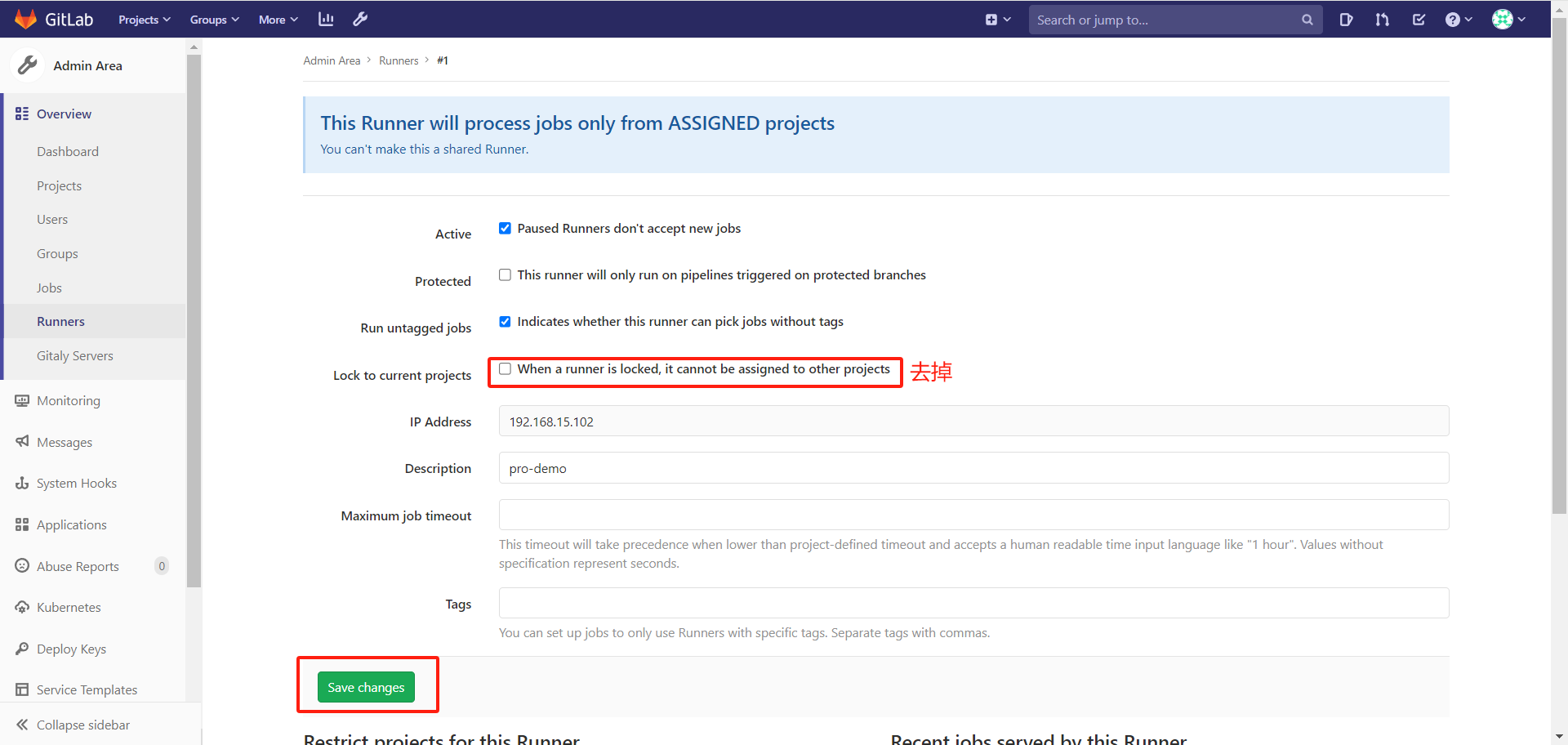Open the Admin Area wrench icon
The image size is (1568, 745).
point(359,19)
